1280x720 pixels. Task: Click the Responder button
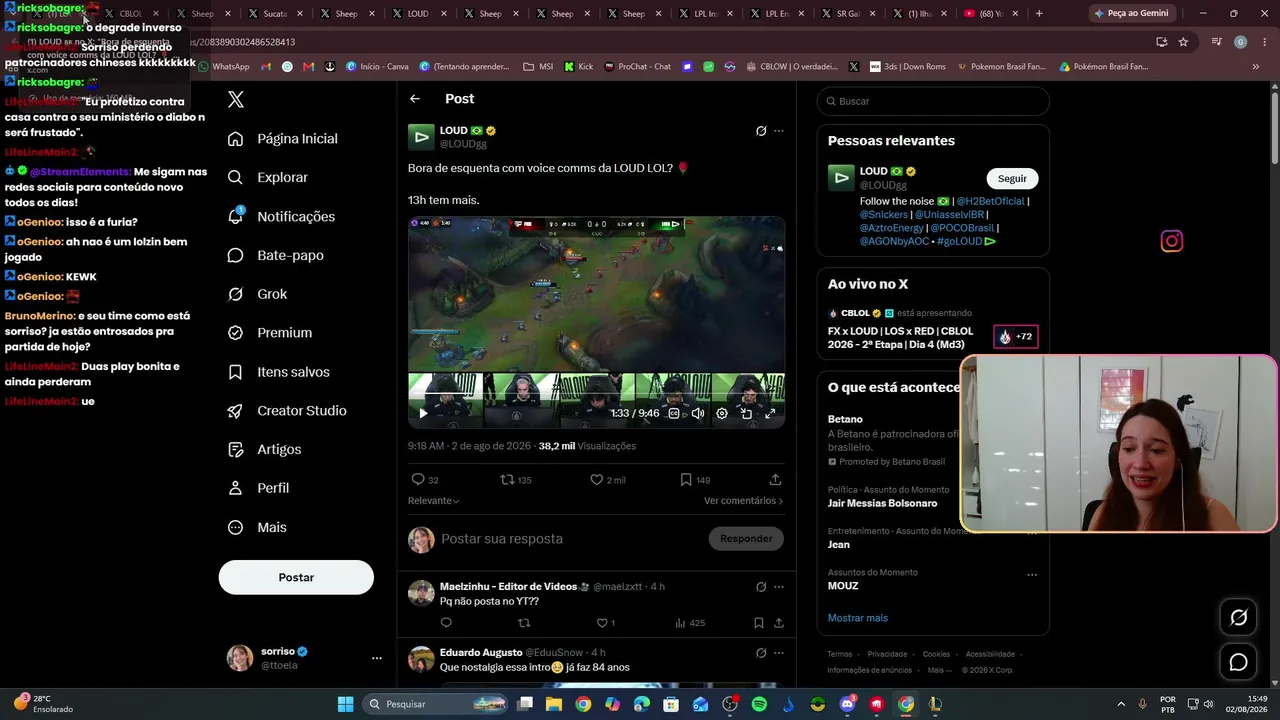coord(746,539)
